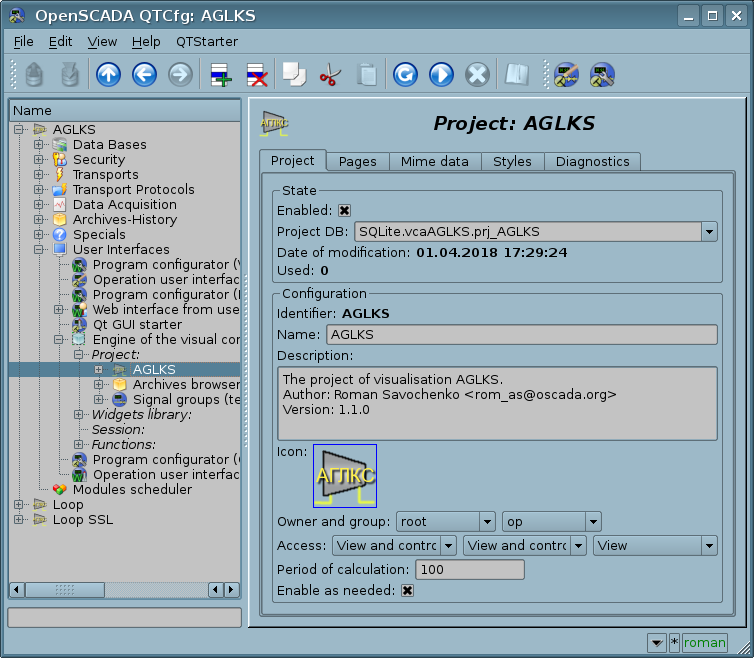Click the tree scrollbar's left arrow at start
Screen dimensions: 754x658
[17, 590]
